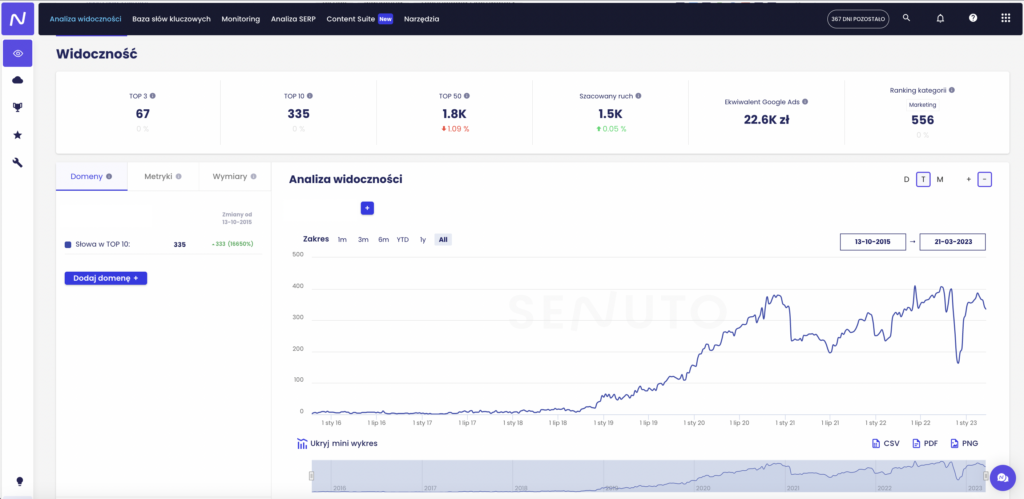The width and height of the screenshot is (1024, 499).
Task: Click start date field 13-10-2015
Action: (873, 242)
